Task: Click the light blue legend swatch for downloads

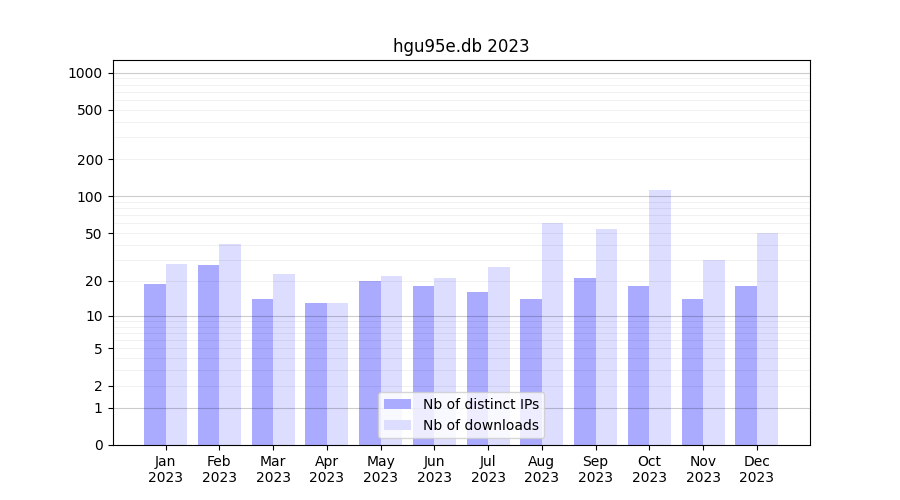Action: tap(397, 425)
